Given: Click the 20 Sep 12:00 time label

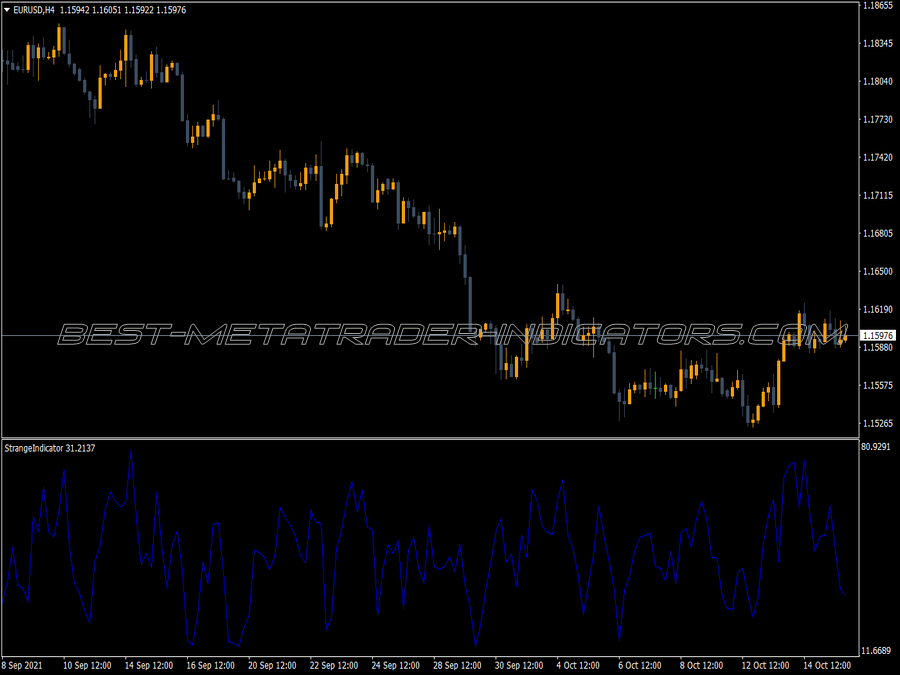Looking at the screenshot, I should [272, 665].
